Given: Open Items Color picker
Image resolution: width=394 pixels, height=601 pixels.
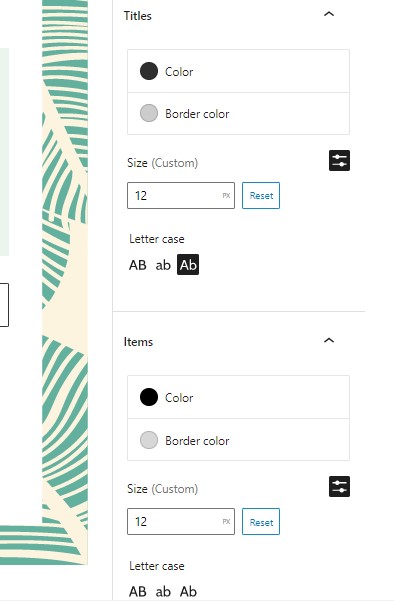Looking at the screenshot, I should [x=238, y=397].
